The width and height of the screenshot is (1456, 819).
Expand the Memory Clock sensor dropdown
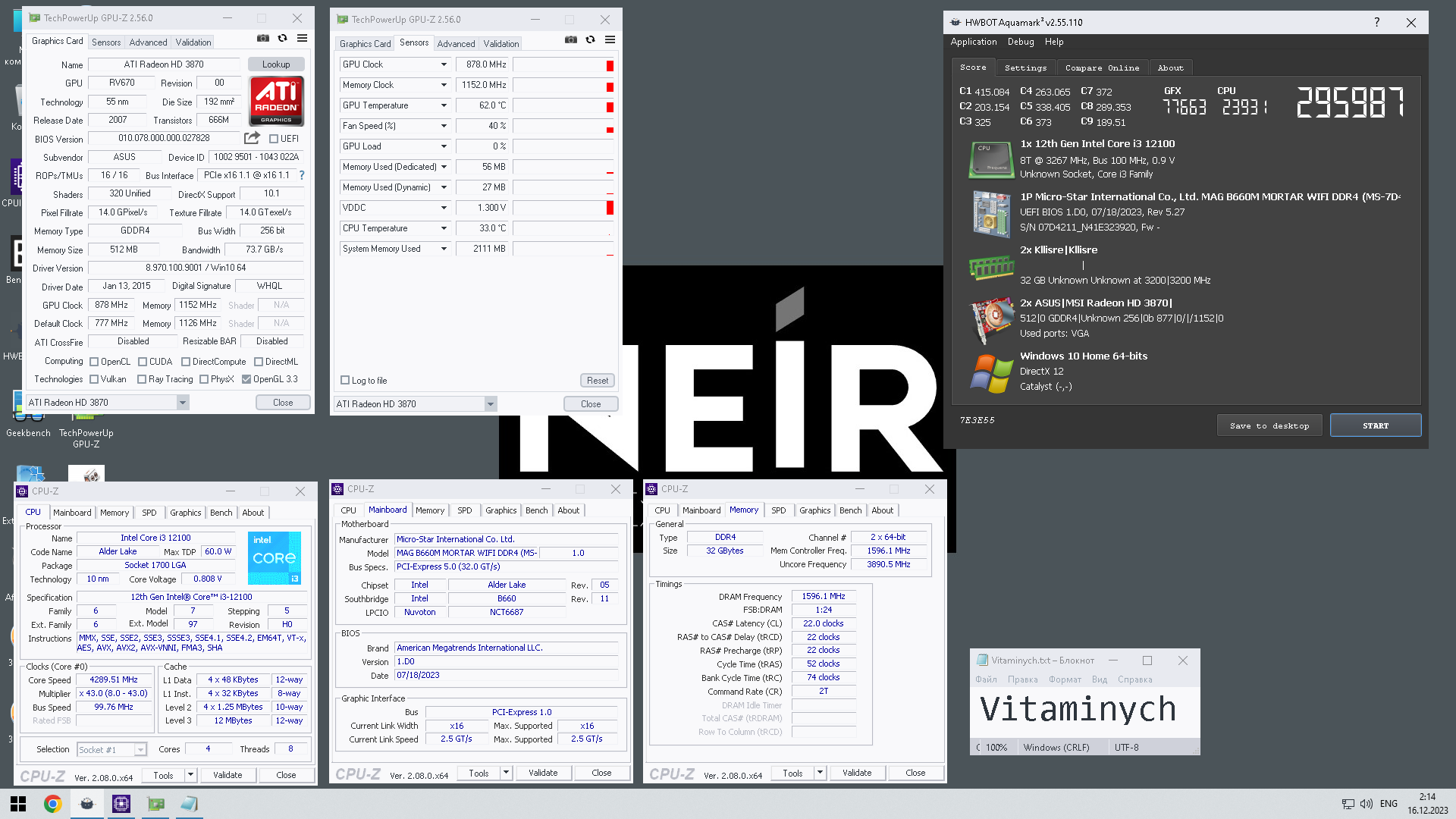444,85
